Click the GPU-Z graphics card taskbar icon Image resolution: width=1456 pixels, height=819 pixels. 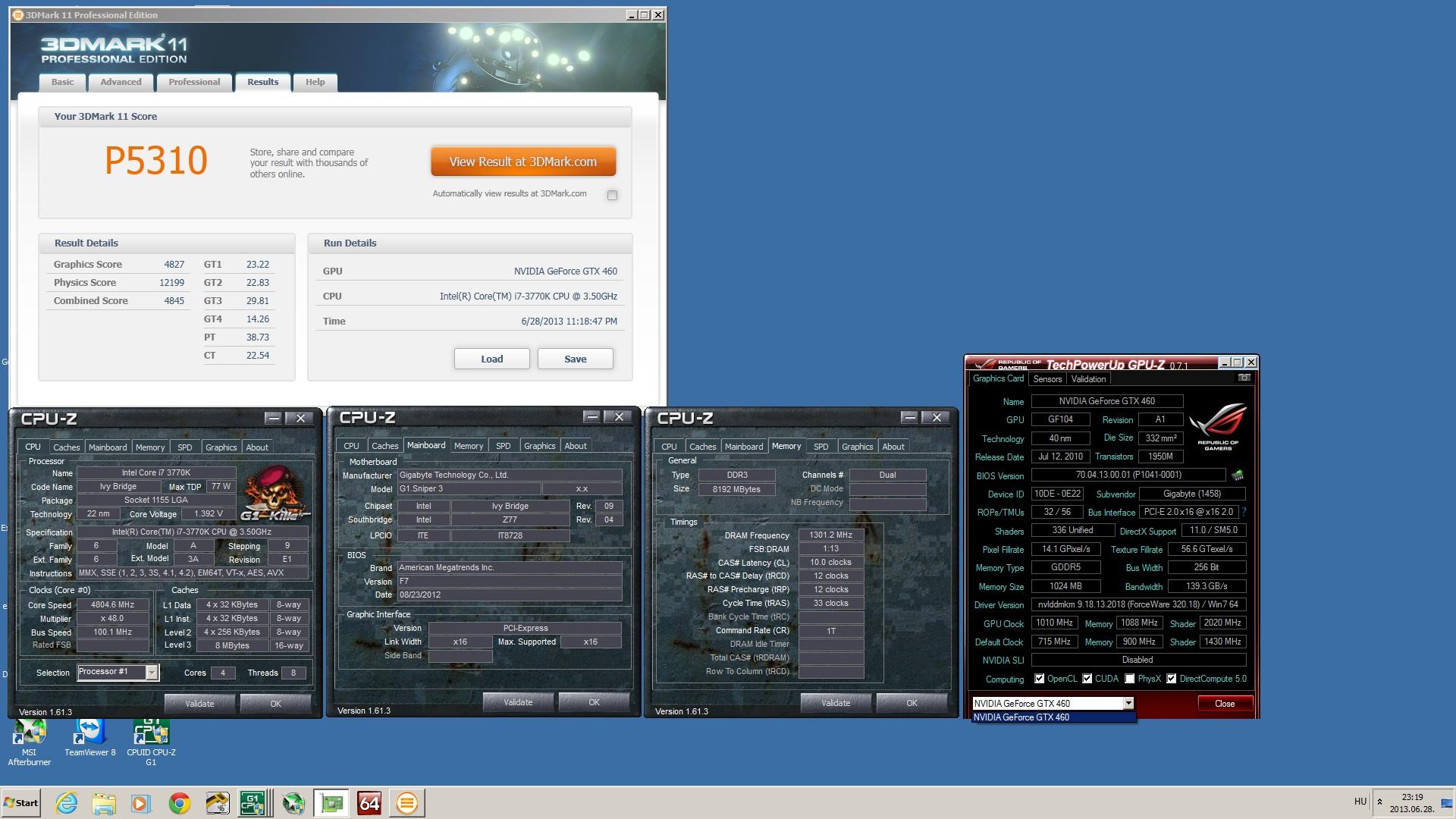pos(331,803)
